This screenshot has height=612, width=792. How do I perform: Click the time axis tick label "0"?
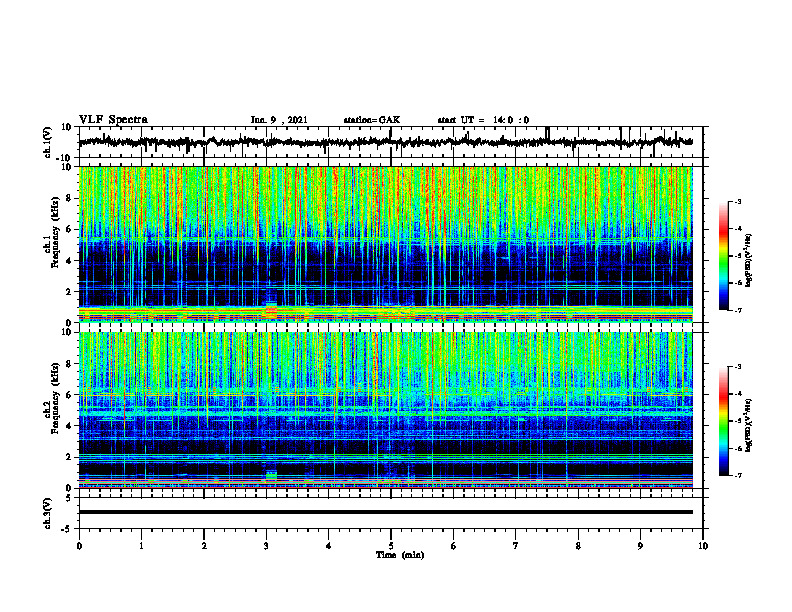79,546
